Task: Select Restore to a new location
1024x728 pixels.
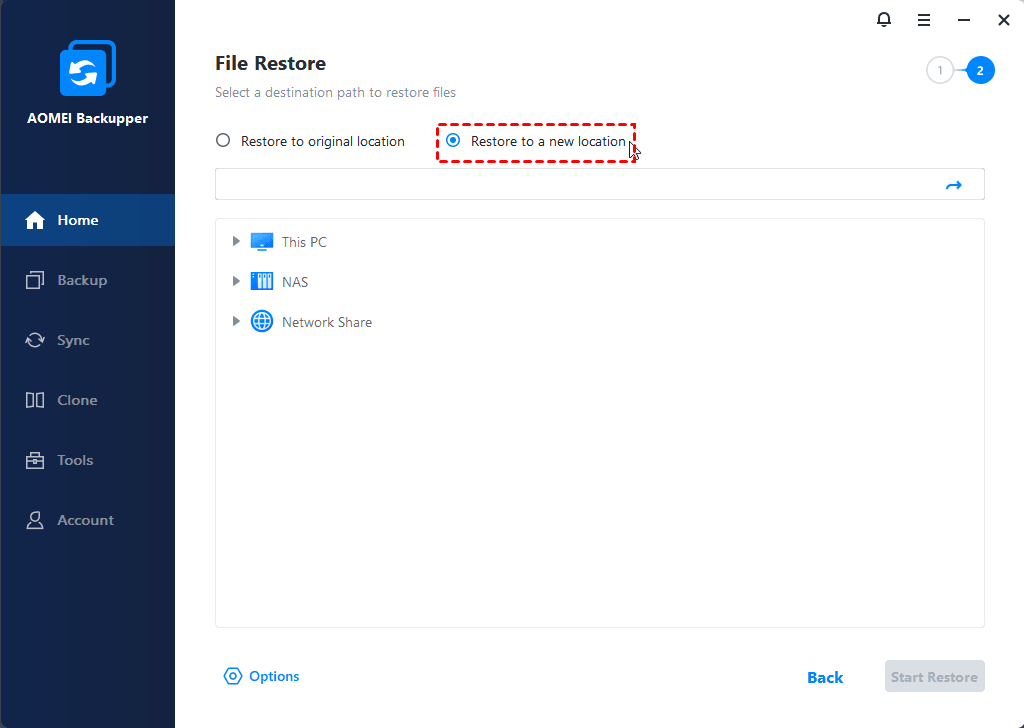Action: click(x=453, y=141)
